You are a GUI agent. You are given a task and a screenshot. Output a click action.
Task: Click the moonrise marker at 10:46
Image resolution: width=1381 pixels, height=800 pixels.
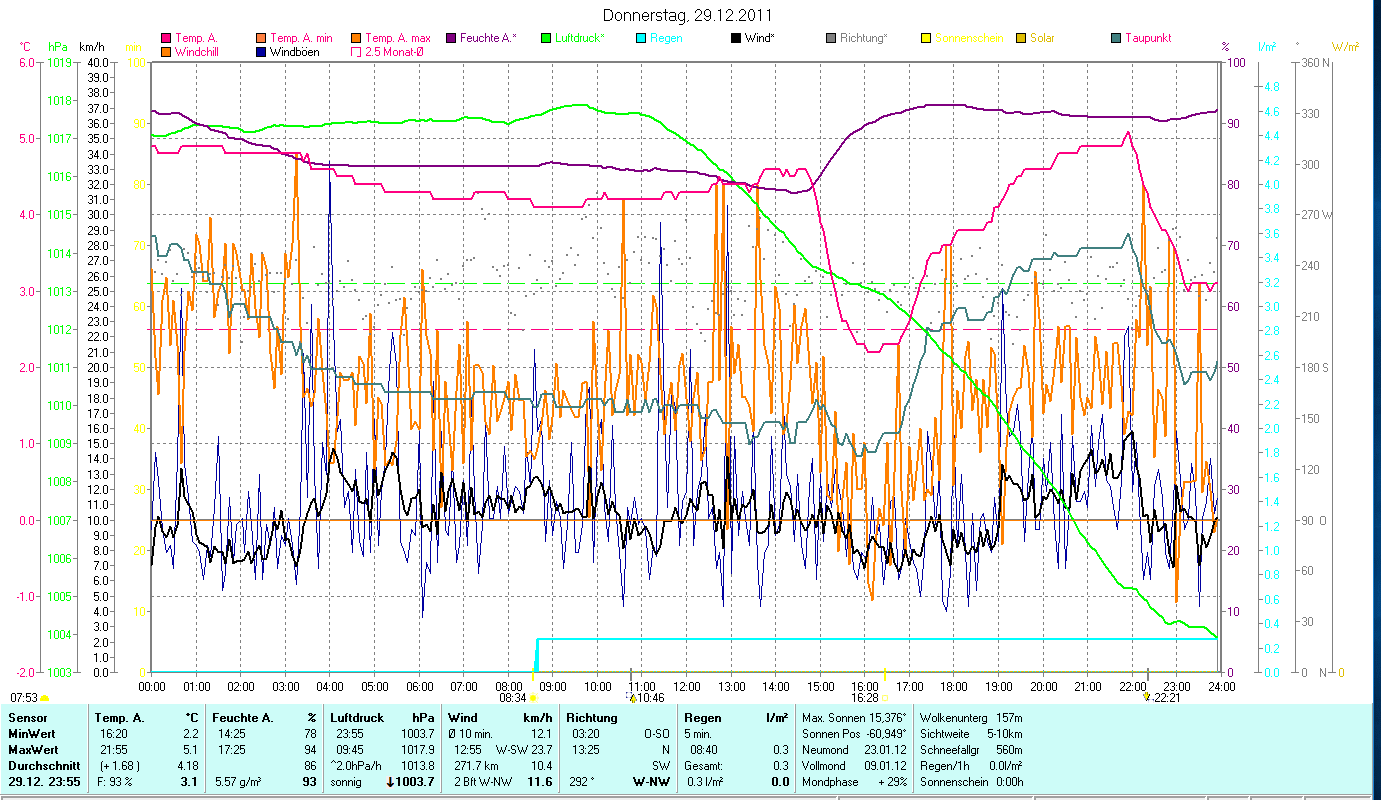(631, 697)
